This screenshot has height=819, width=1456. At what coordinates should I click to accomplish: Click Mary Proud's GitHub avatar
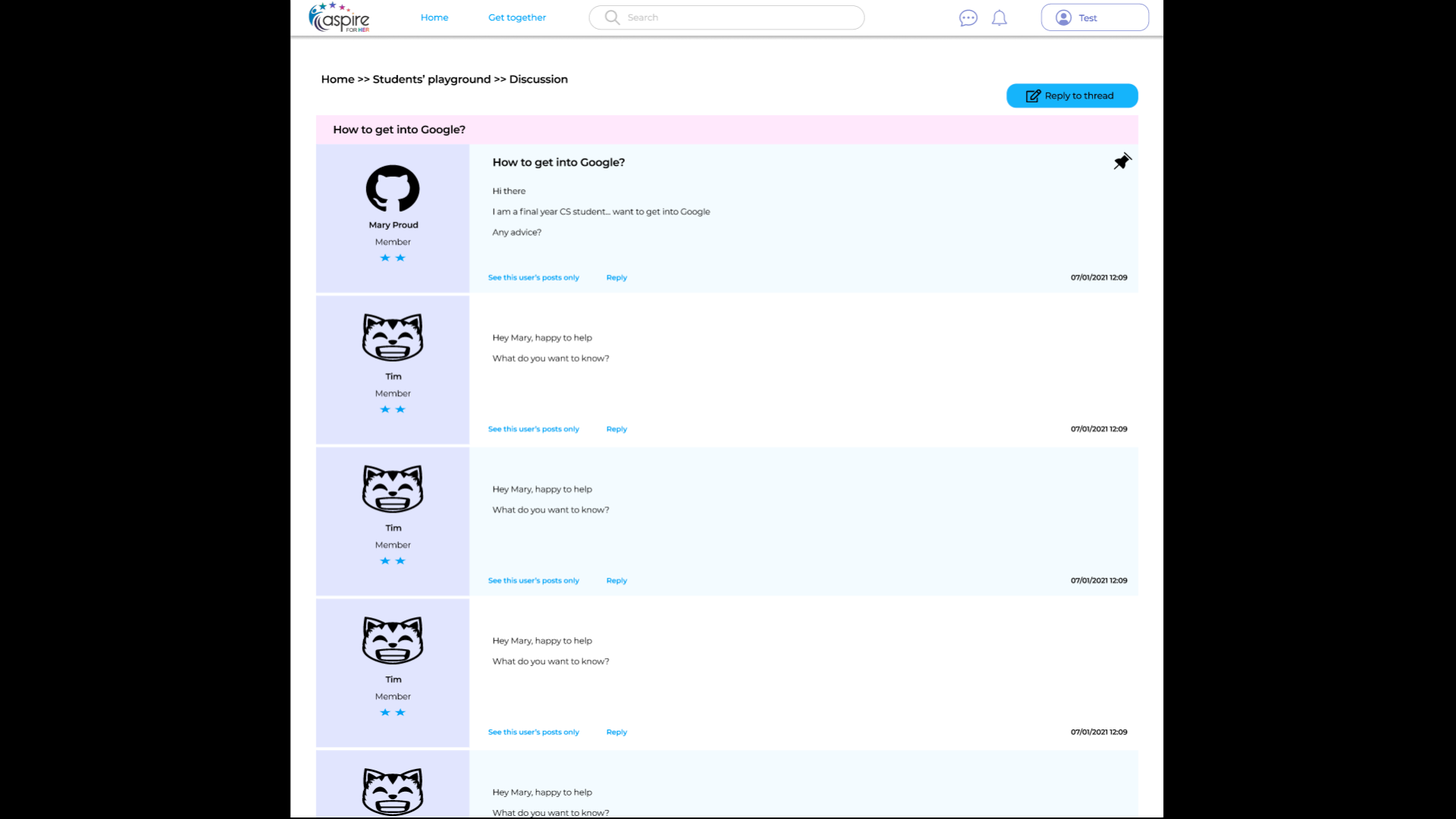pyautogui.click(x=393, y=188)
